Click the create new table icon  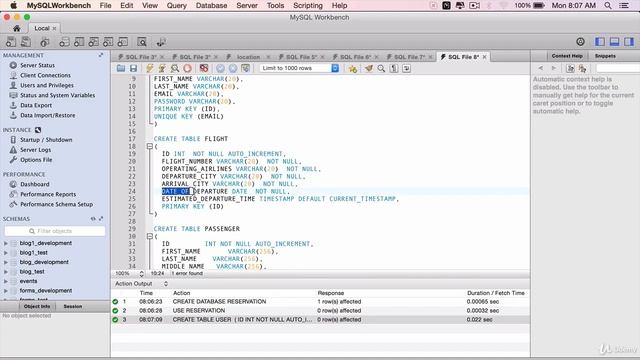point(79,42)
